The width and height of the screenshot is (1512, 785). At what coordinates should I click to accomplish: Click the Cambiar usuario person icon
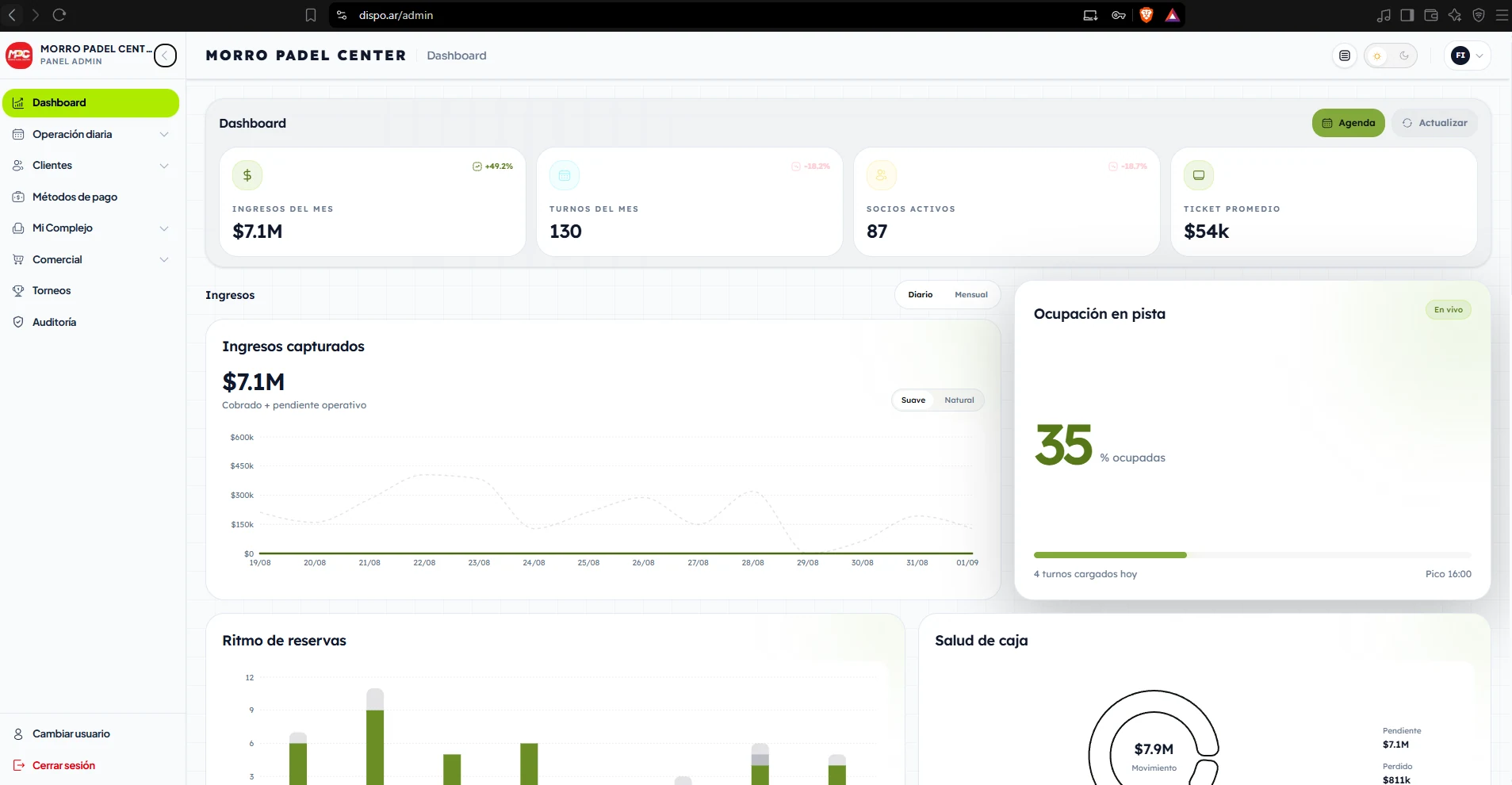[18, 734]
